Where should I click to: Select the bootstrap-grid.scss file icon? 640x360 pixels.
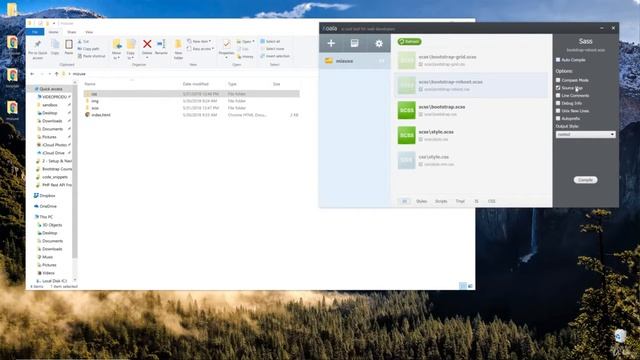click(407, 60)
